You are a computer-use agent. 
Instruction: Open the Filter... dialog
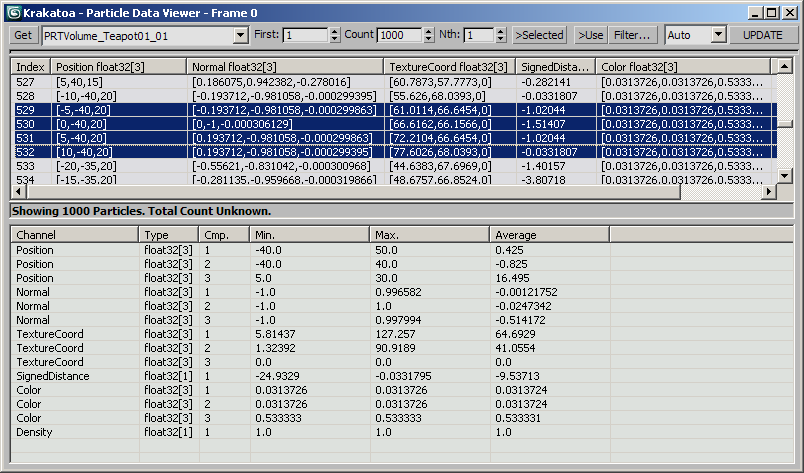632,35
